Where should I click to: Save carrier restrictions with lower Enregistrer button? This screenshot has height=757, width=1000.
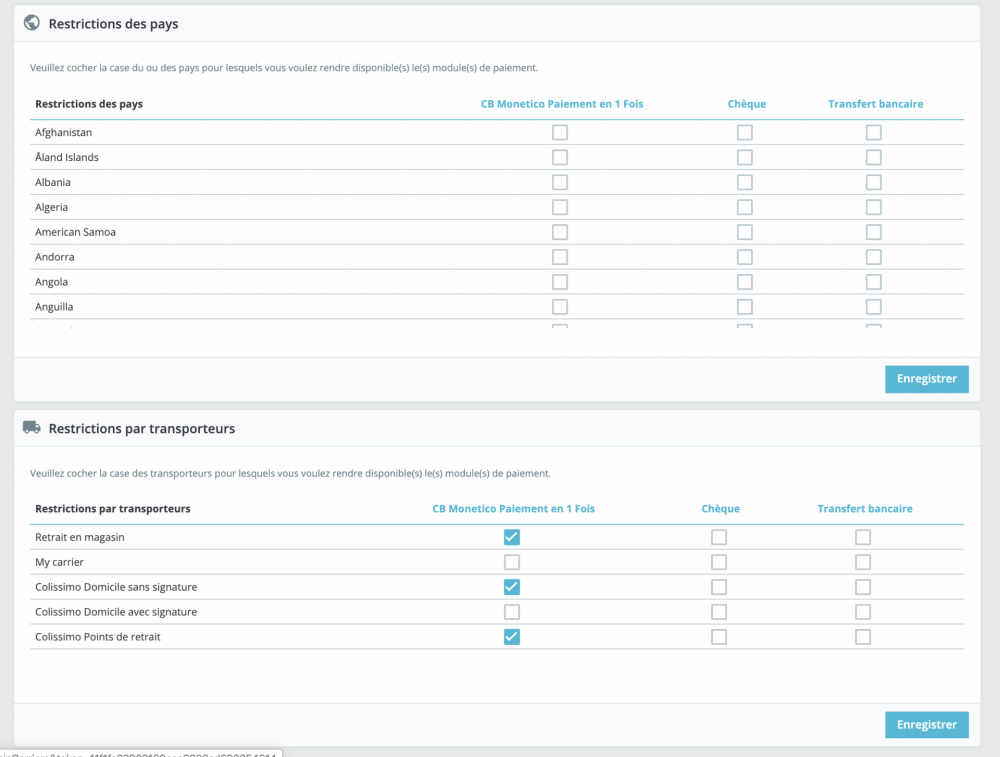[x=927, y=724]
